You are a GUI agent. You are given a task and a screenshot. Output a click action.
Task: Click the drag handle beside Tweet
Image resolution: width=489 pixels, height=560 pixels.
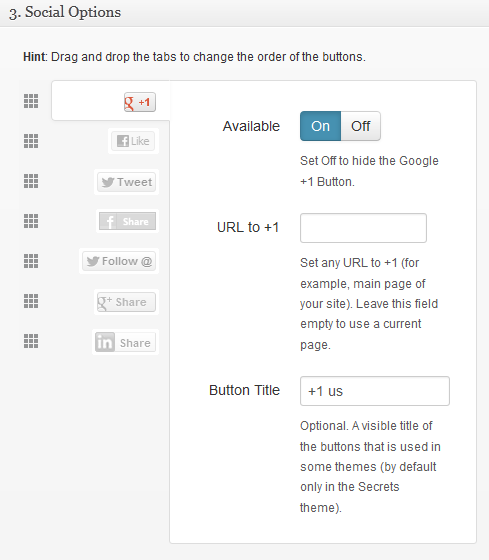[x=31, y=181]
